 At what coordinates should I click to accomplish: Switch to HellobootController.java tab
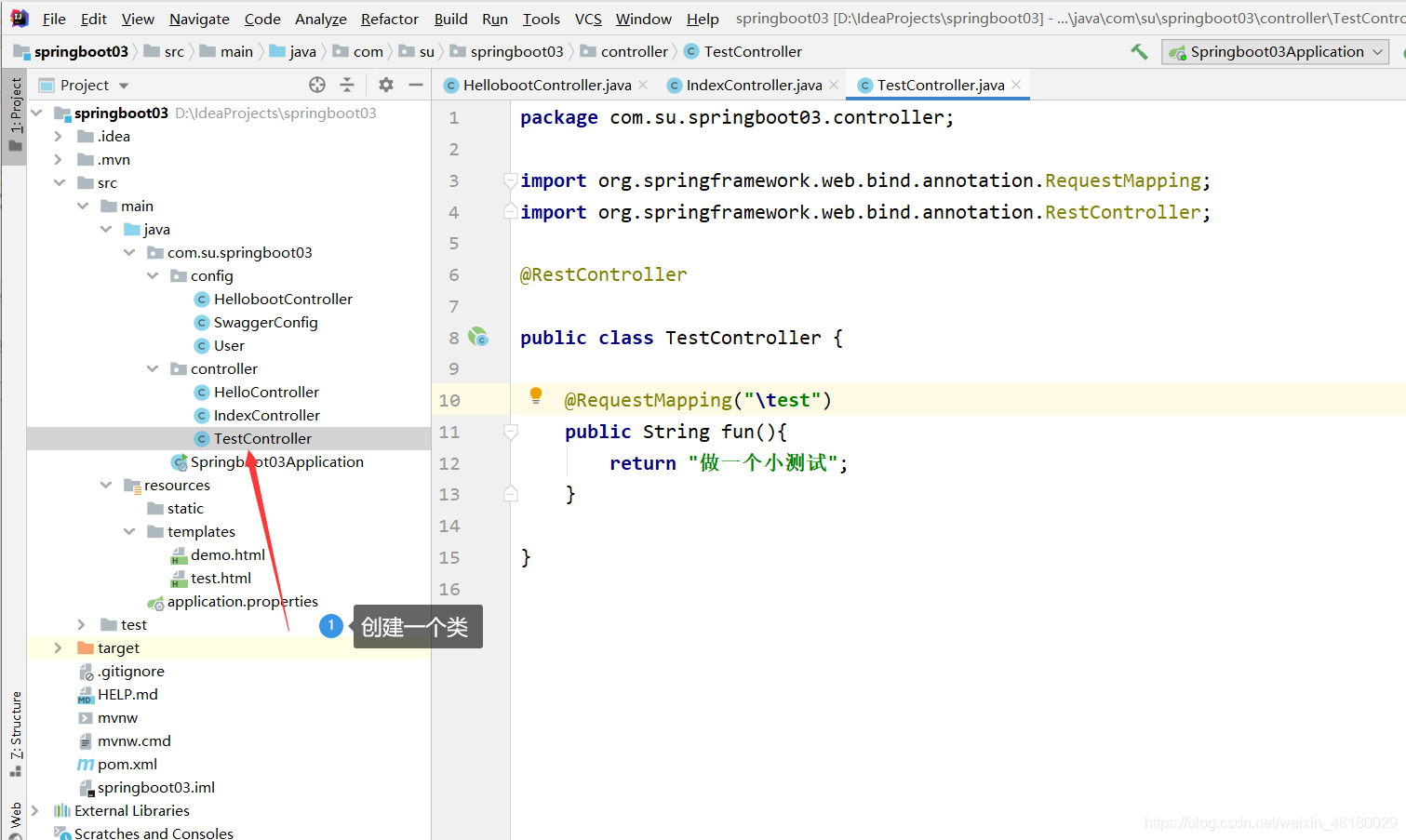547,85
